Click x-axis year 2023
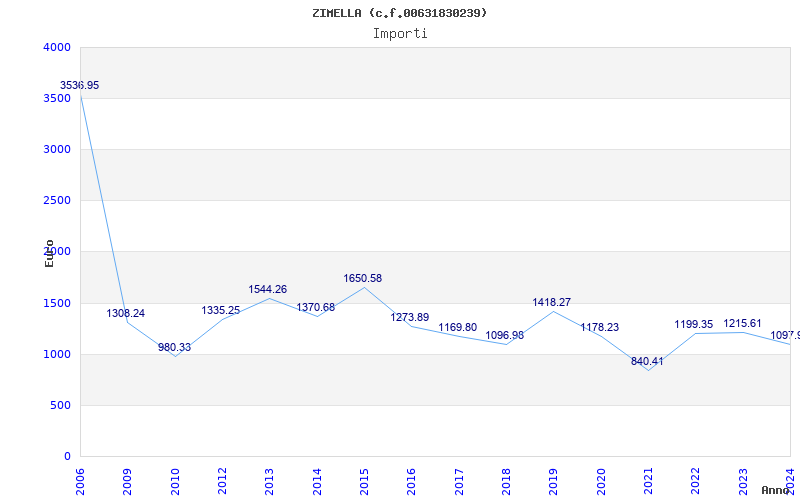The width and height of the screenshot is (800, 500). (x=743, y=482)
